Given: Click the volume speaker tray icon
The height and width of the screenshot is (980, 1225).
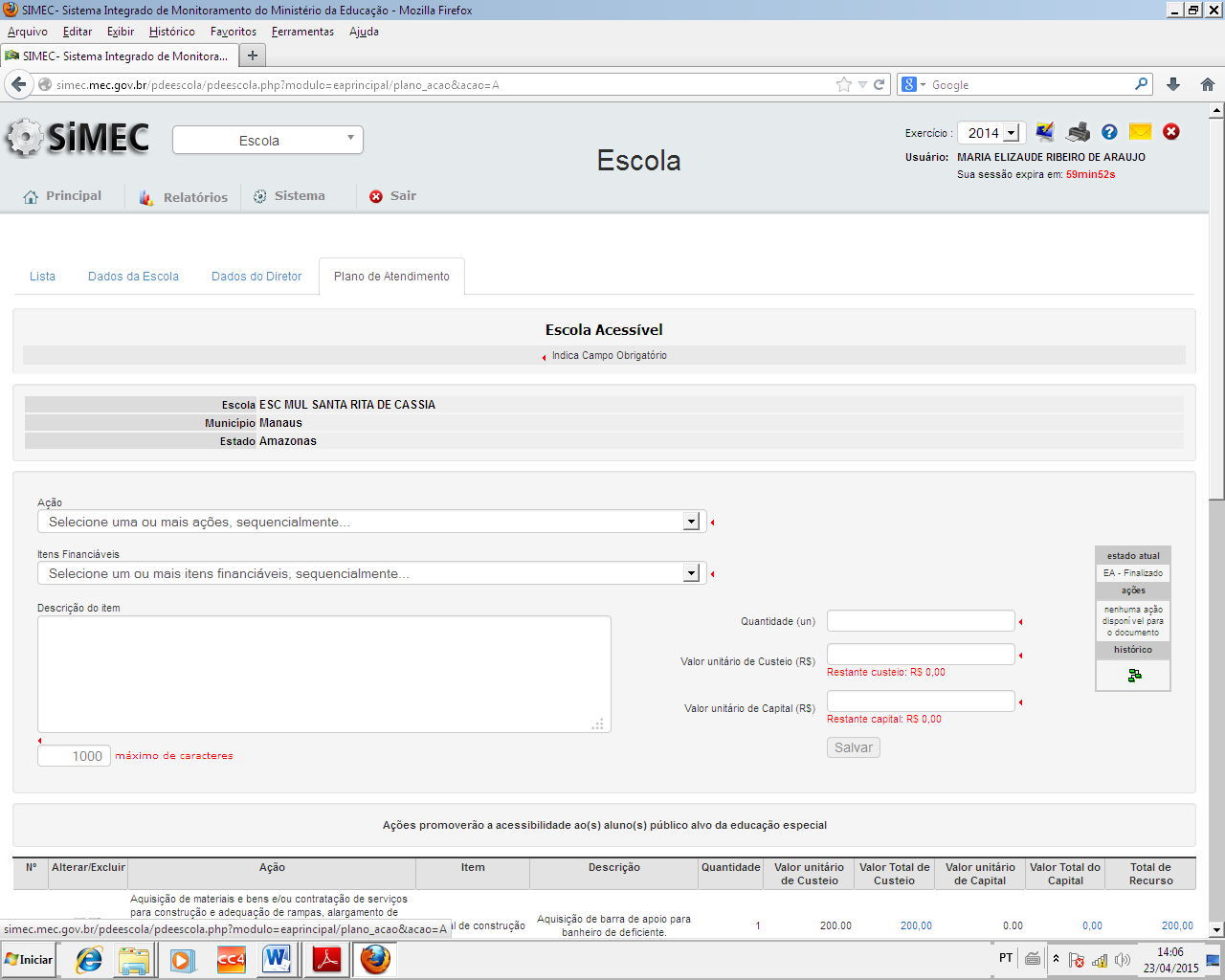Looking at the screenshot, I should point(1122,960).
